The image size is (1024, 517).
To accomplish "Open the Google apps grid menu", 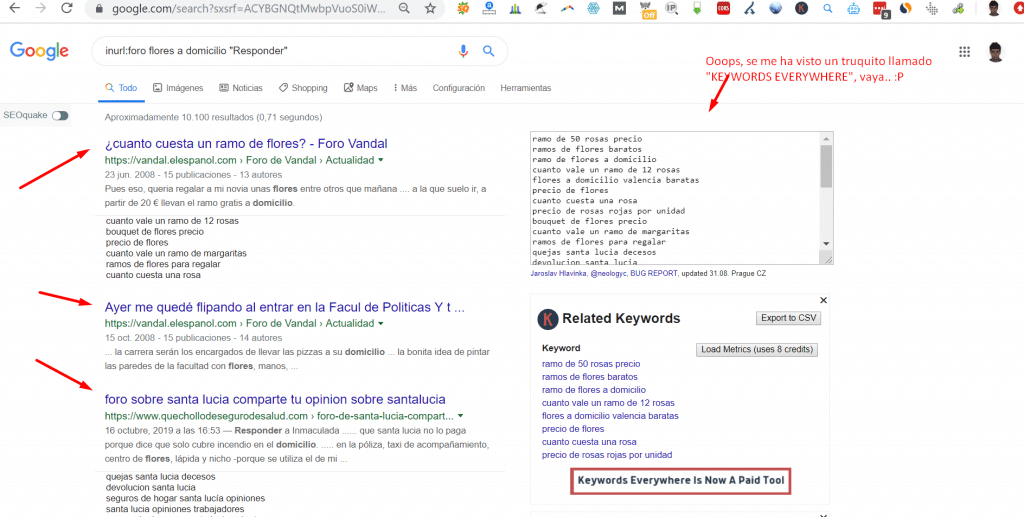I will click(965, 52).
